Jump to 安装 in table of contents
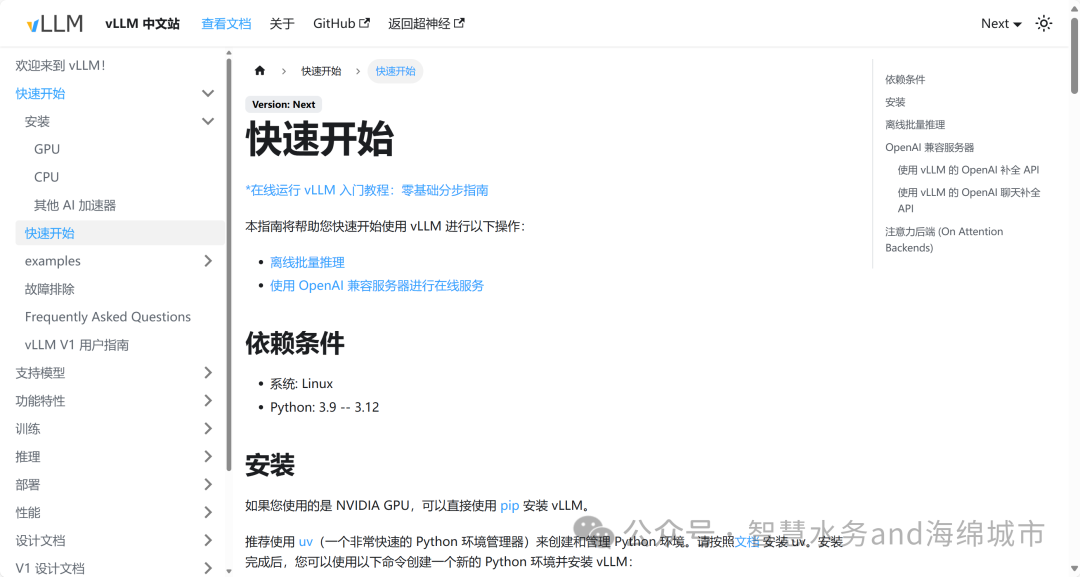Screen dimensions: 1080x577 [x=895, y=102]
